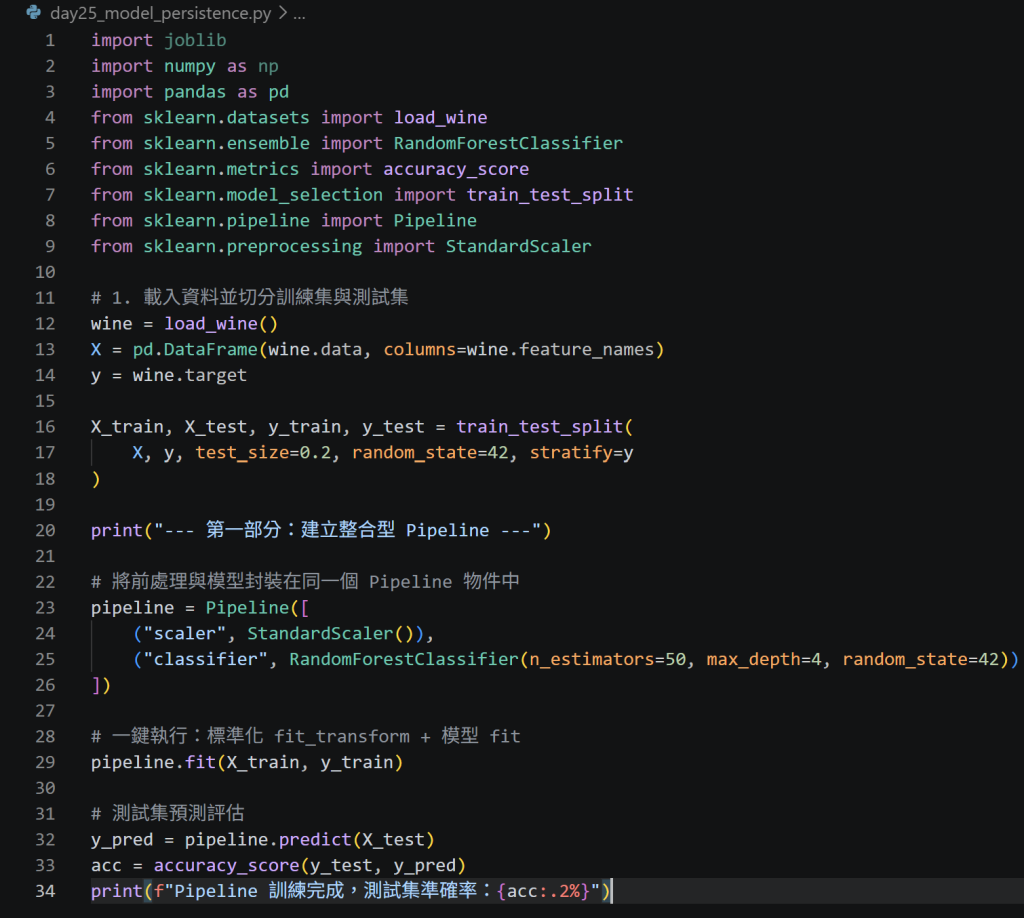Click RandomForestClassifier in the line 5 import
Image resolution: width=1024 pixels, height=918 pixels.
(508, 144)
